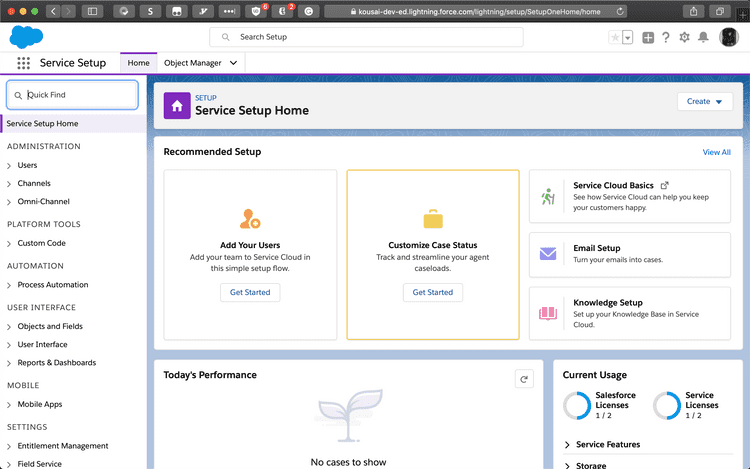Expand the Omni-Channel section
This screenshot has width=750, height=469.
tap(10, 201)
